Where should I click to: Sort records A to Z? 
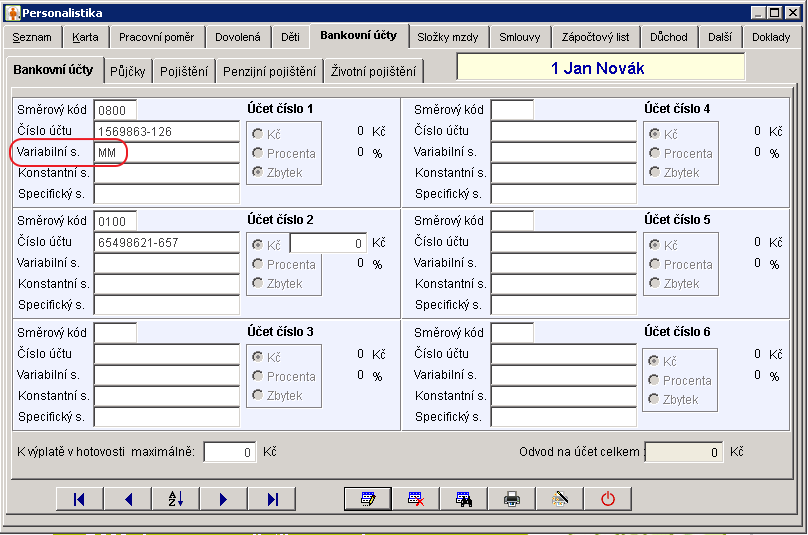pos(176,499)
